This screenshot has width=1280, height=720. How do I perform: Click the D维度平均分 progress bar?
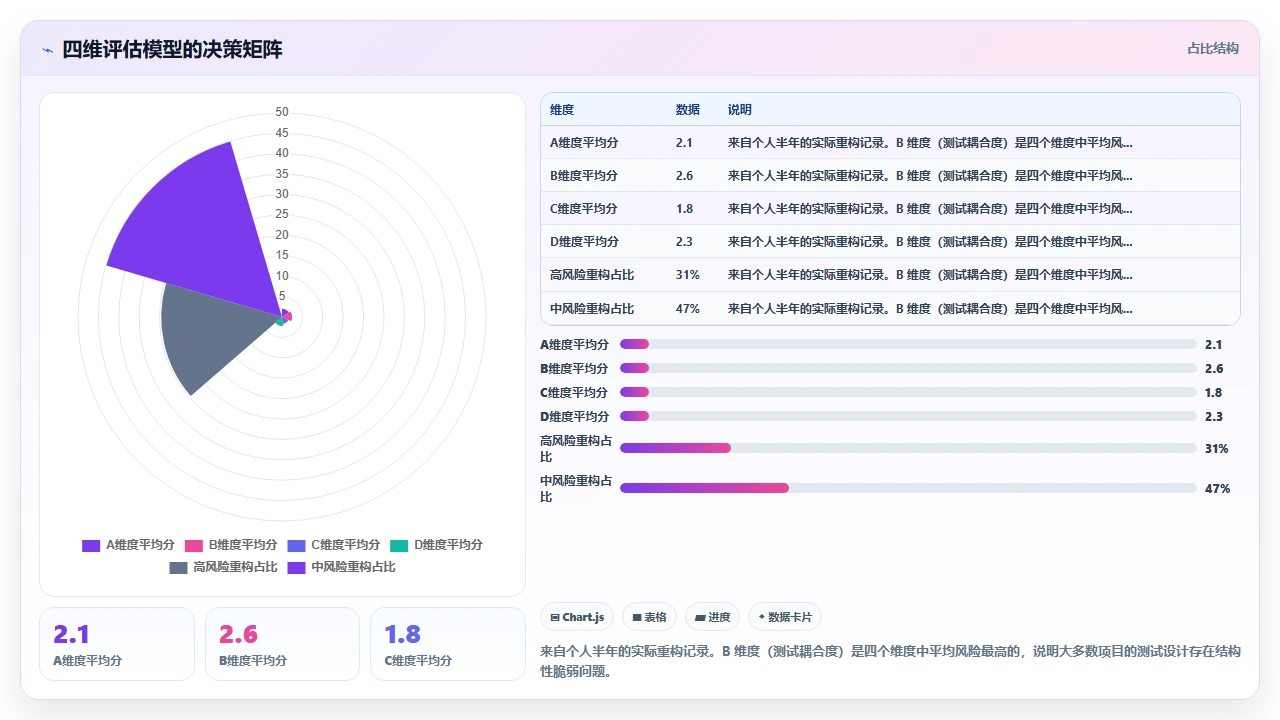[x=908, y=416]
